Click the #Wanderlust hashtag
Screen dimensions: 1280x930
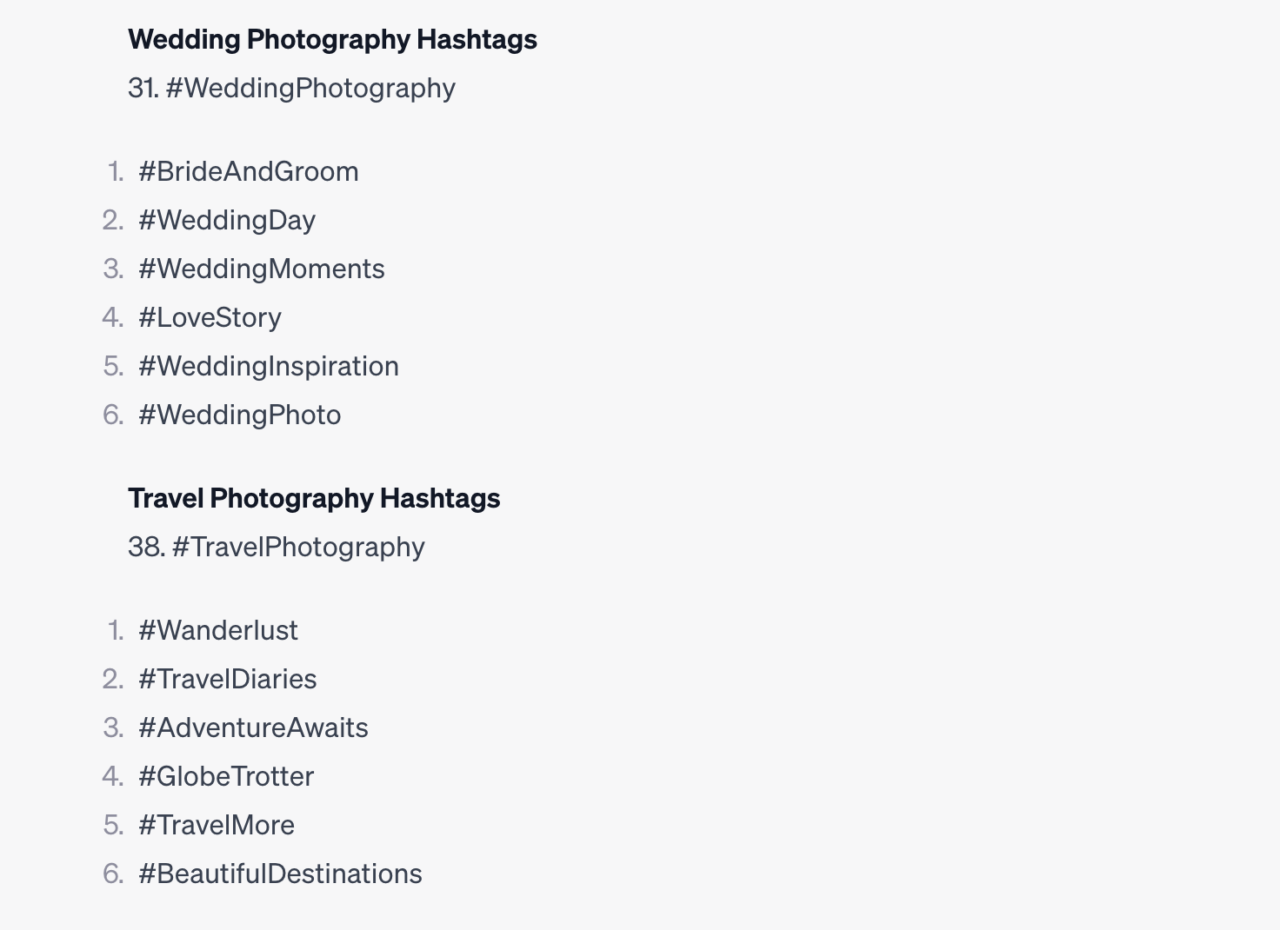point(218,630)
